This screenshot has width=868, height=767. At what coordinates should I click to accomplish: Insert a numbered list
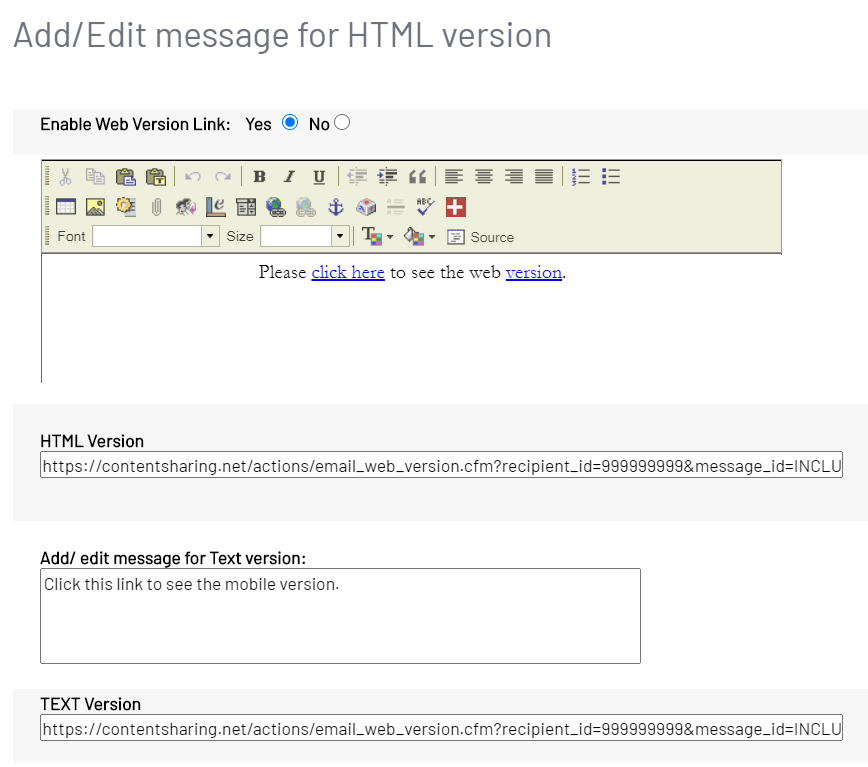pyautogui.click(x=581, y=177)
